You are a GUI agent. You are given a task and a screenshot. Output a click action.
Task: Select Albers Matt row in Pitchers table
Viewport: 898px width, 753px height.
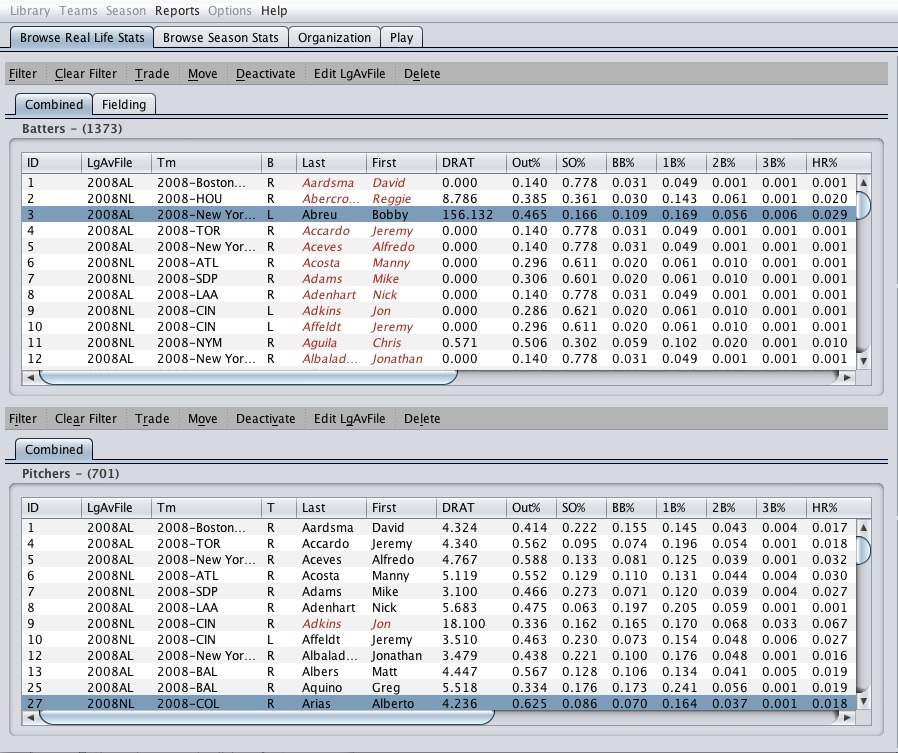[x=439, y=672]
